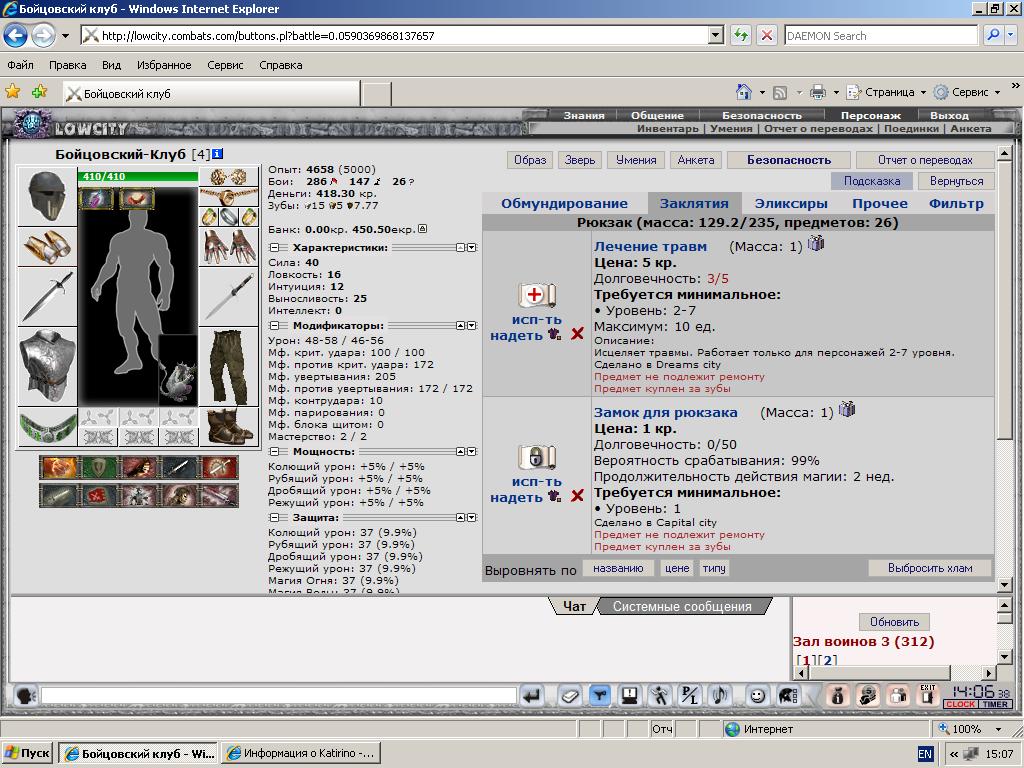
Task: Click the Лечение травм item link
Action: (x=650, y=247)
